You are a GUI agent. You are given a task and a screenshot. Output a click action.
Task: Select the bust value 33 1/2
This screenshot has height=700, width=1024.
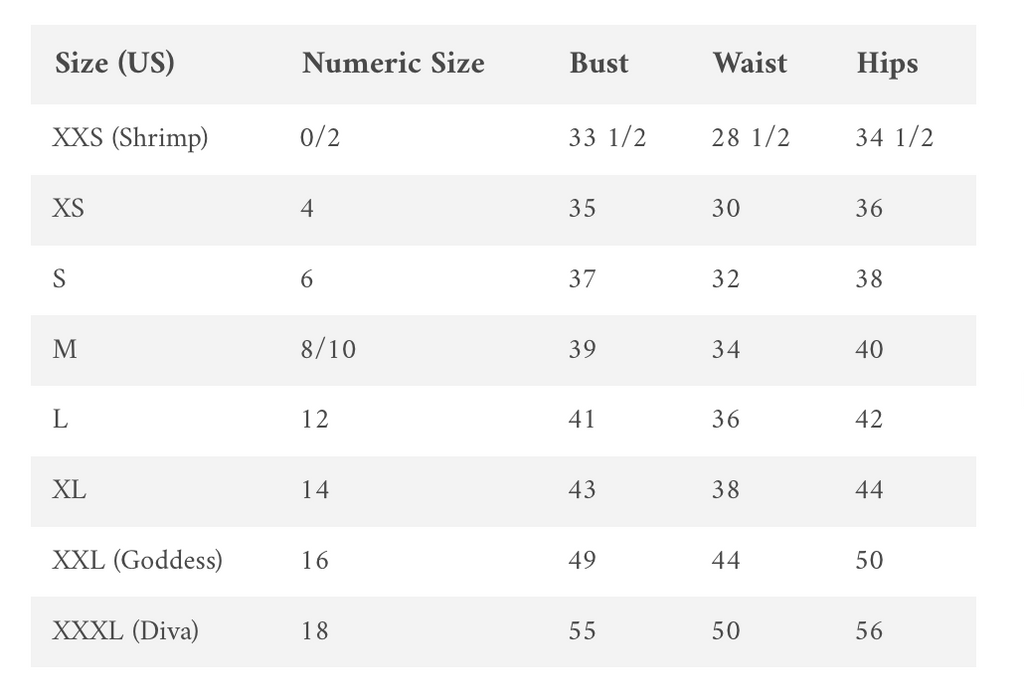pos(607,138)
